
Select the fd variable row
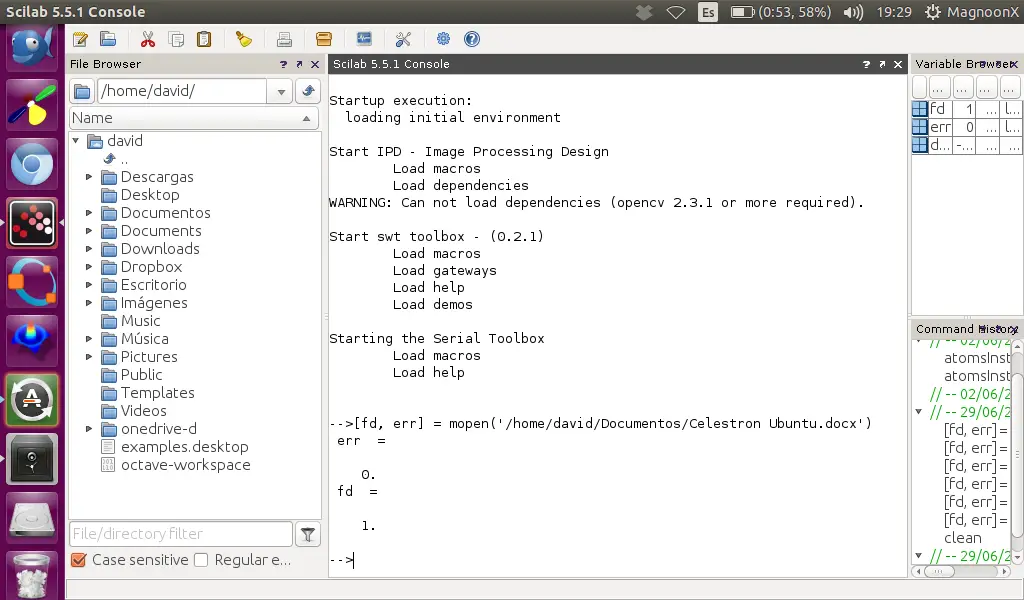(x=966, y=109)
